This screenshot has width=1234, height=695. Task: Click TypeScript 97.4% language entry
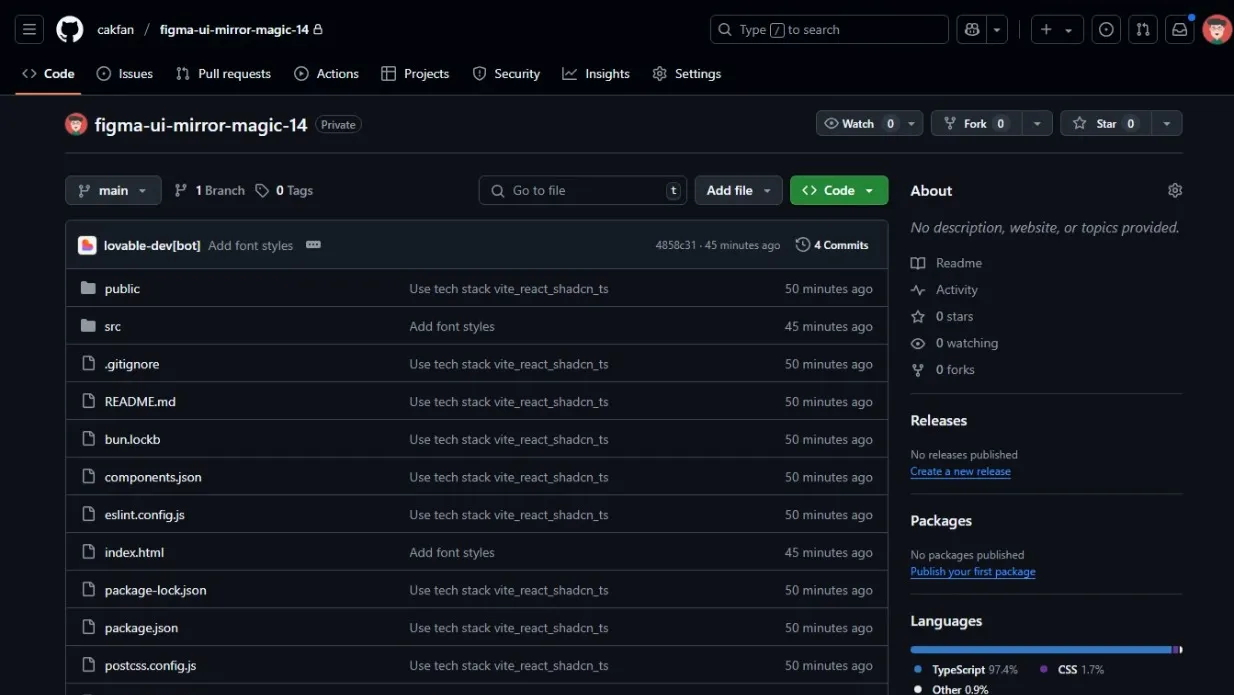click(965, 670)
